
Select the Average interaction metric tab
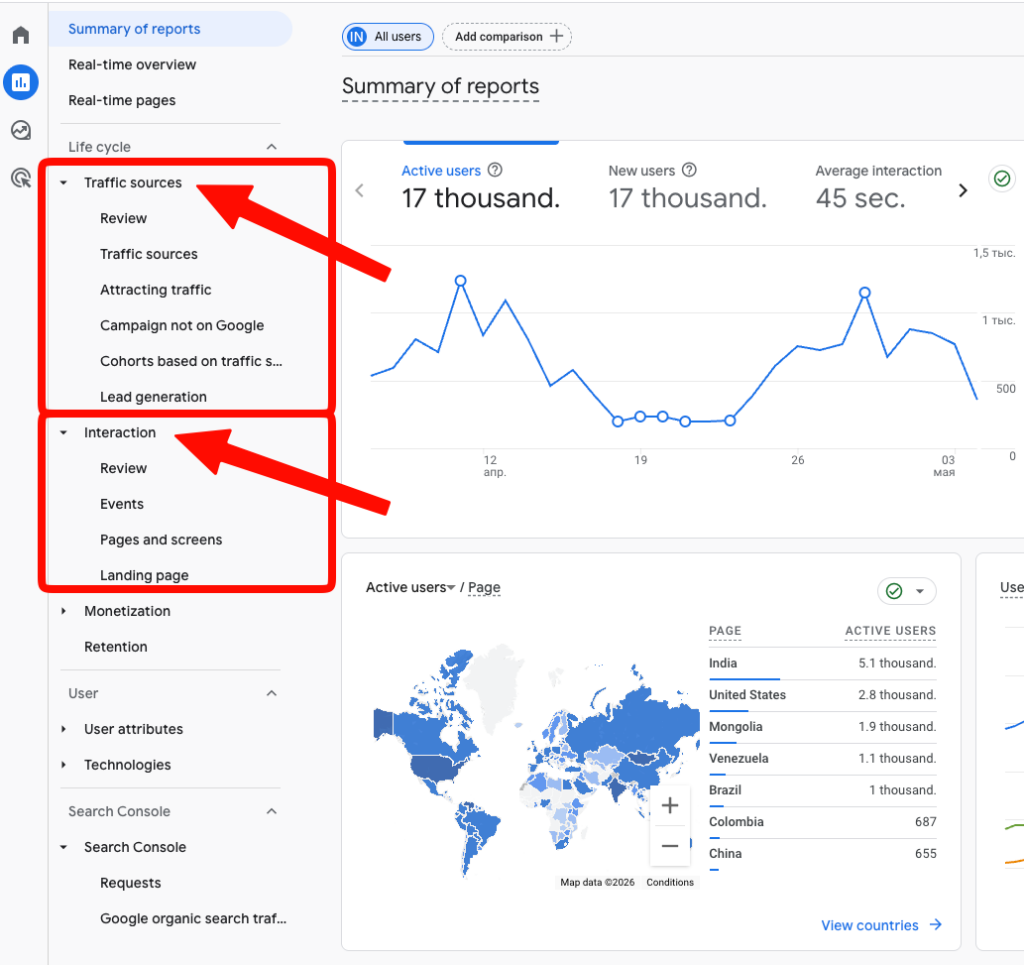click(x=878, y=188)
